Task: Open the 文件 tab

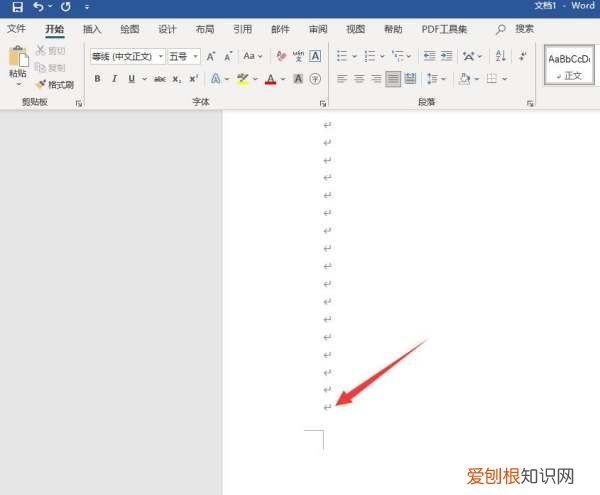Action: tap(16, 29)
